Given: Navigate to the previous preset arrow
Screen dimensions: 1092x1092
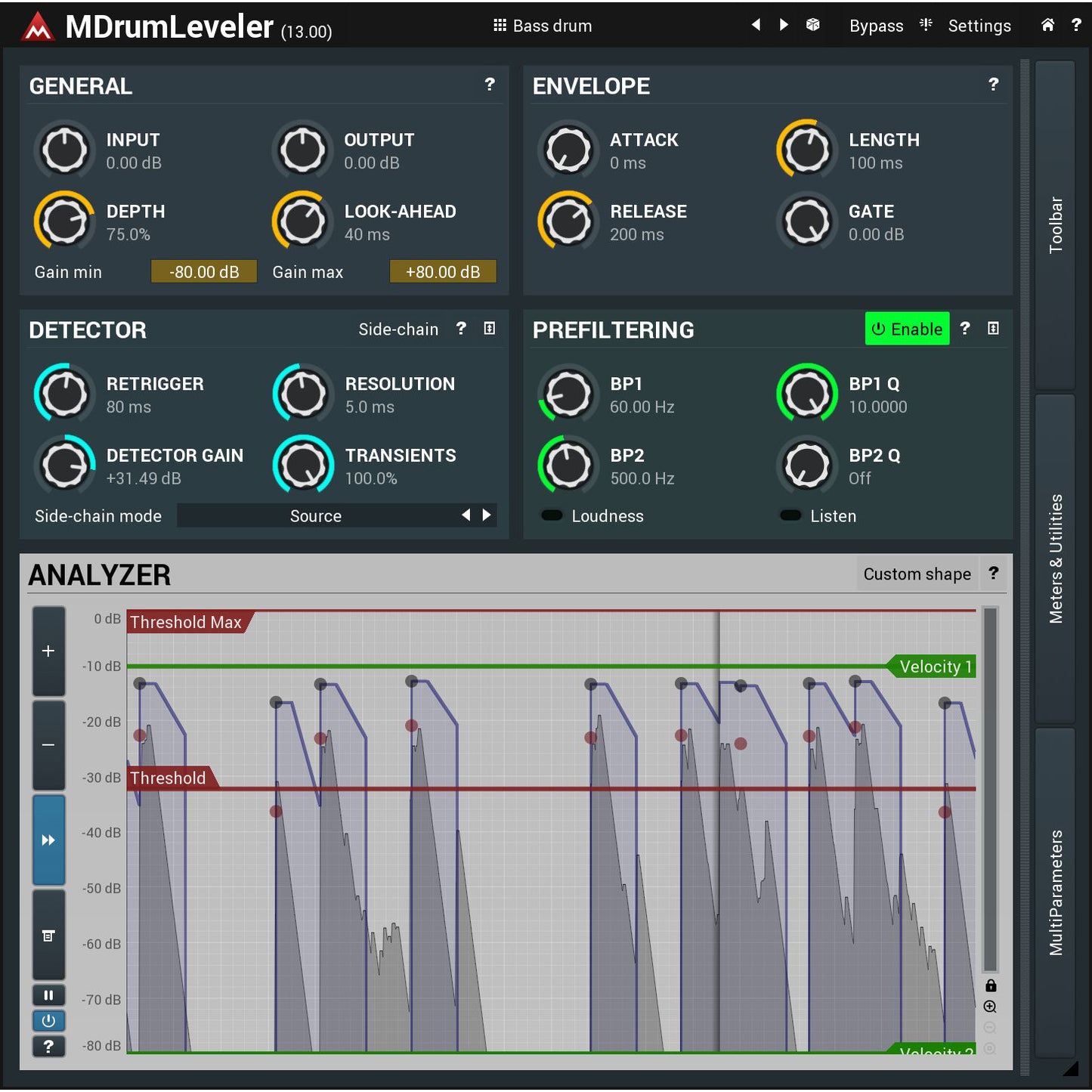Looking at the screenshot, I should click(x=756, y=25).
